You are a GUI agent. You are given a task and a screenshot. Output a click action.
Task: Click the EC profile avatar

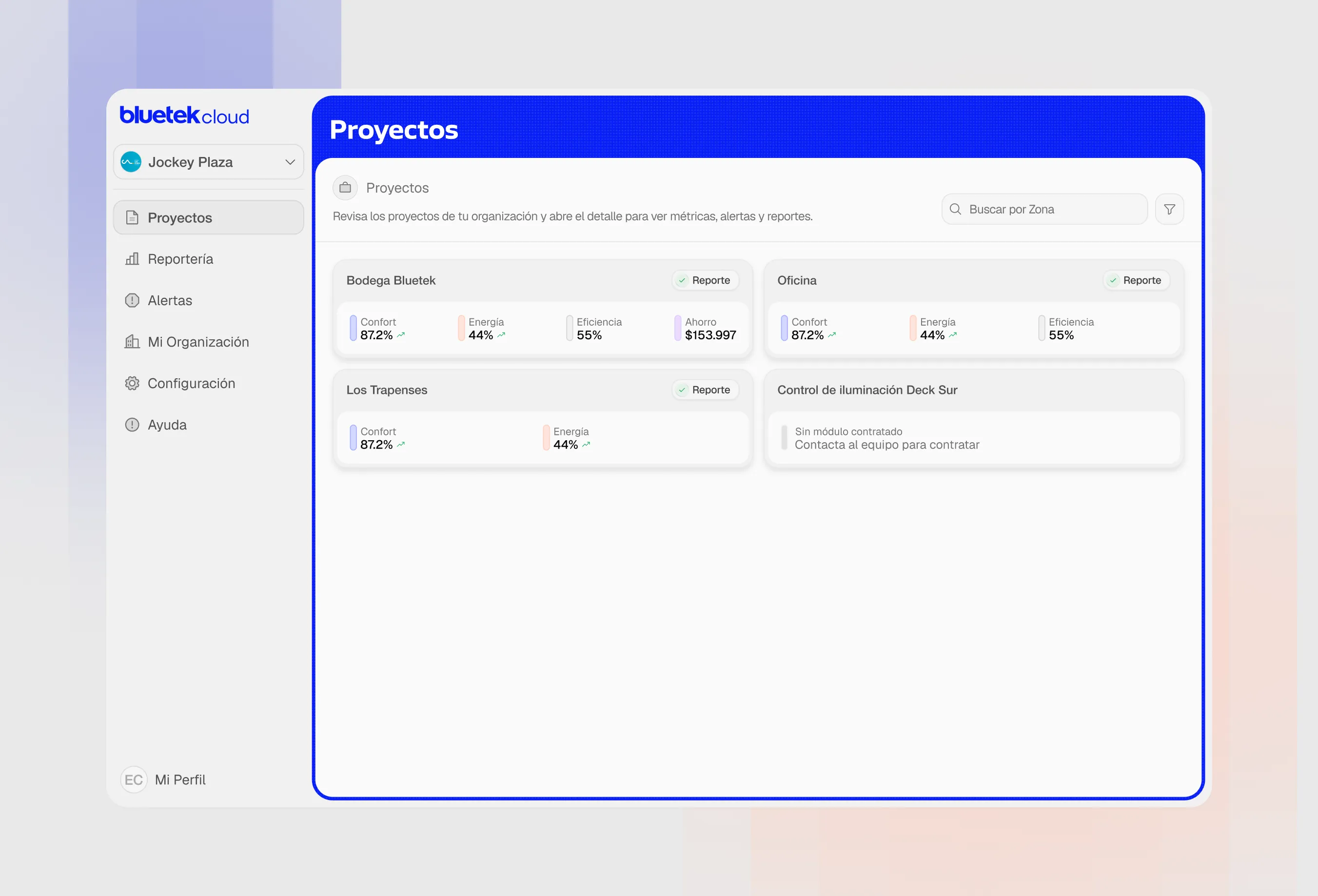tap(134, 780)
